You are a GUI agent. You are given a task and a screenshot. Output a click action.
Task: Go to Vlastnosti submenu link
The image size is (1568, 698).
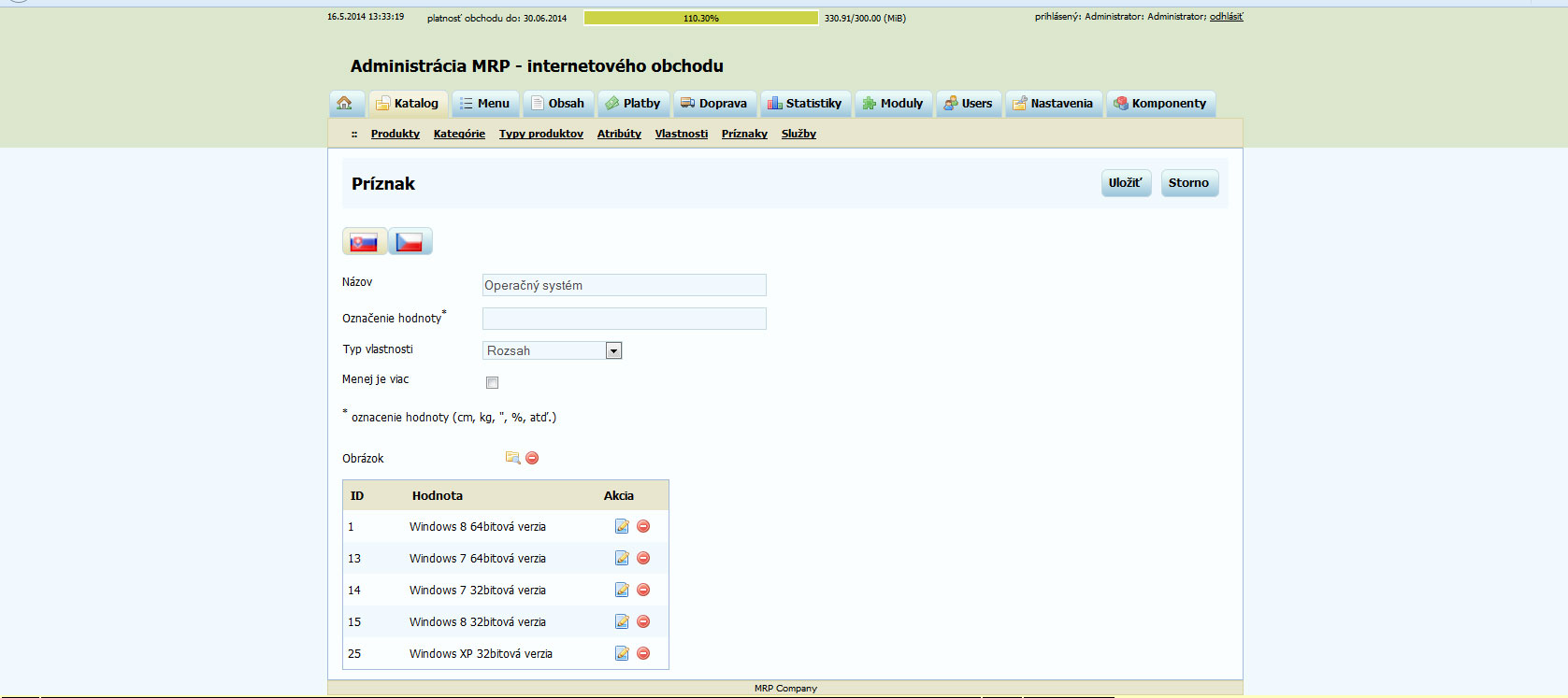[682, 134]
